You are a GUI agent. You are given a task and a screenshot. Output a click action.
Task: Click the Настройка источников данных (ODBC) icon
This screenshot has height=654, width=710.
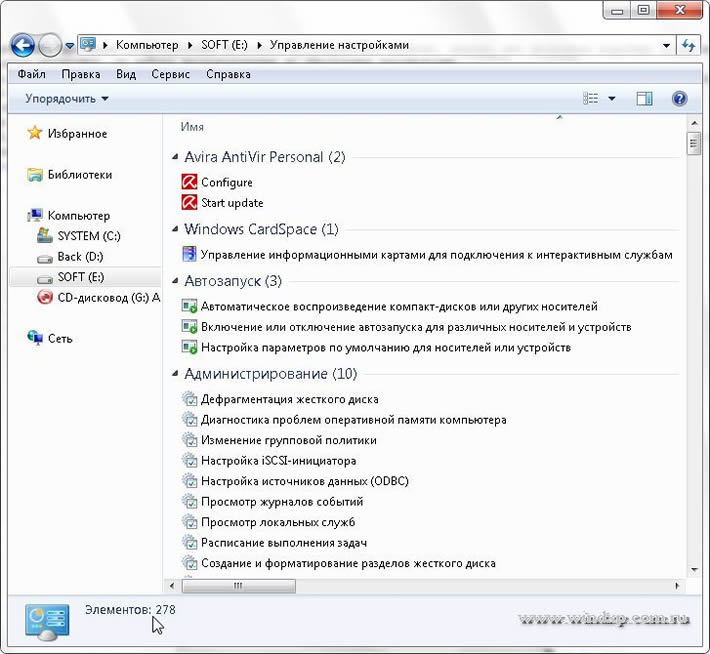coord(189,481)
